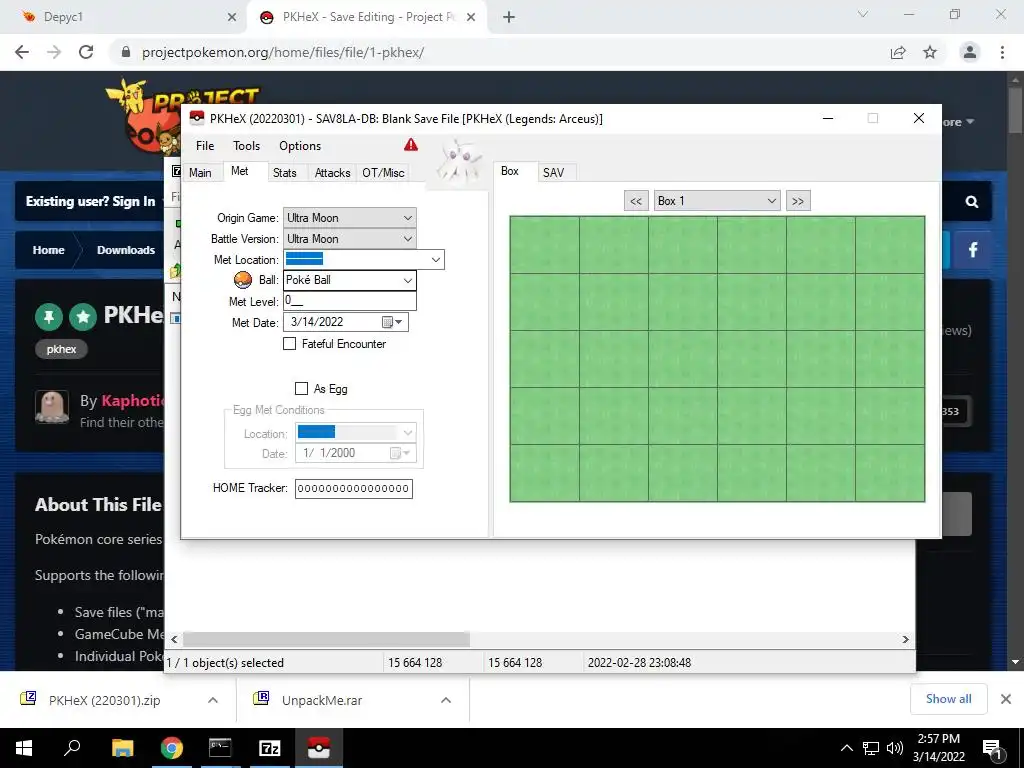This screenshot has width=1024, height=768.
Task: Click the volume icon in the system tray
Action: point(895,748)
